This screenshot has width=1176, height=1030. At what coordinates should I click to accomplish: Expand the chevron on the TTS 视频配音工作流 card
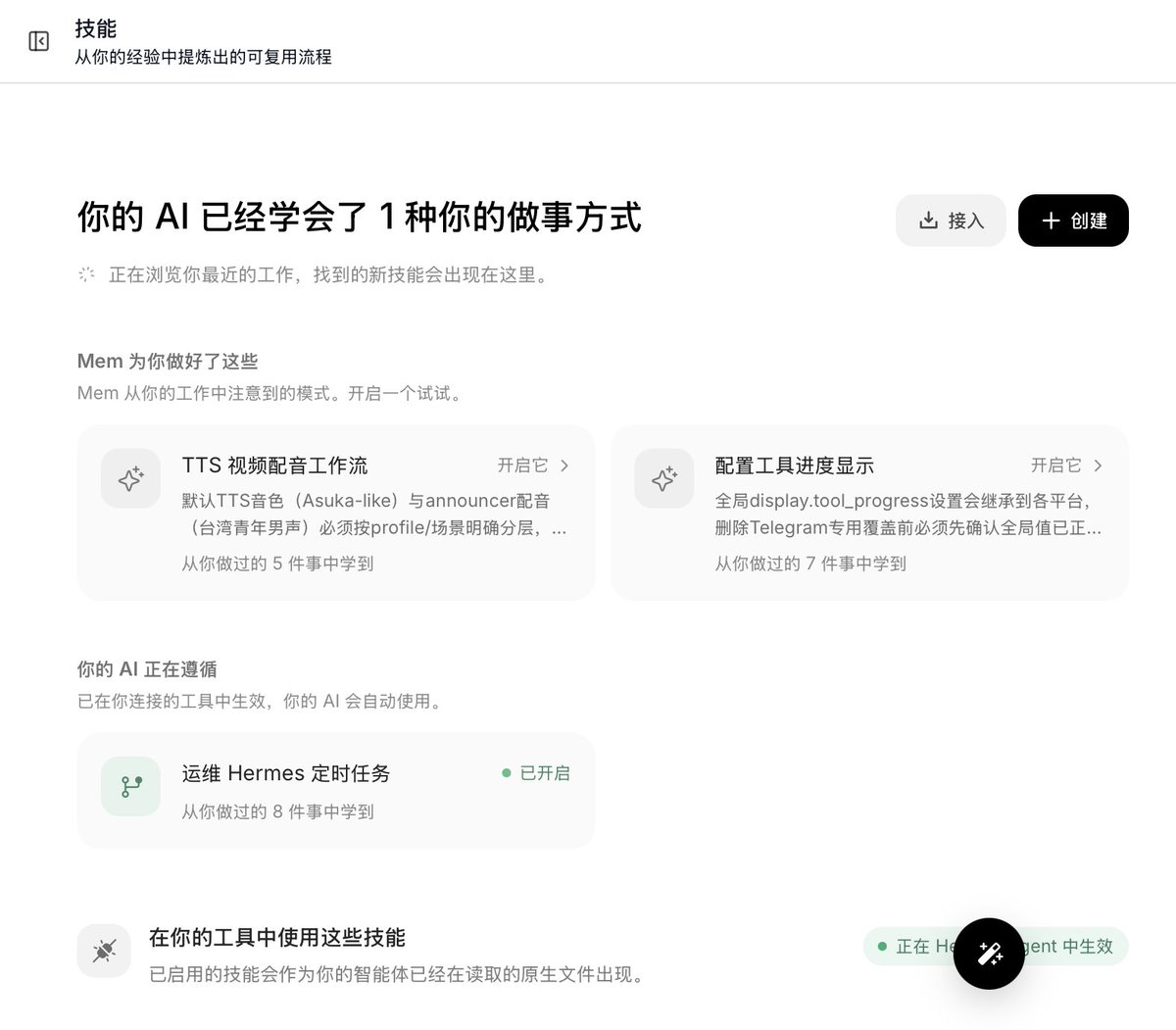[564, 466]
